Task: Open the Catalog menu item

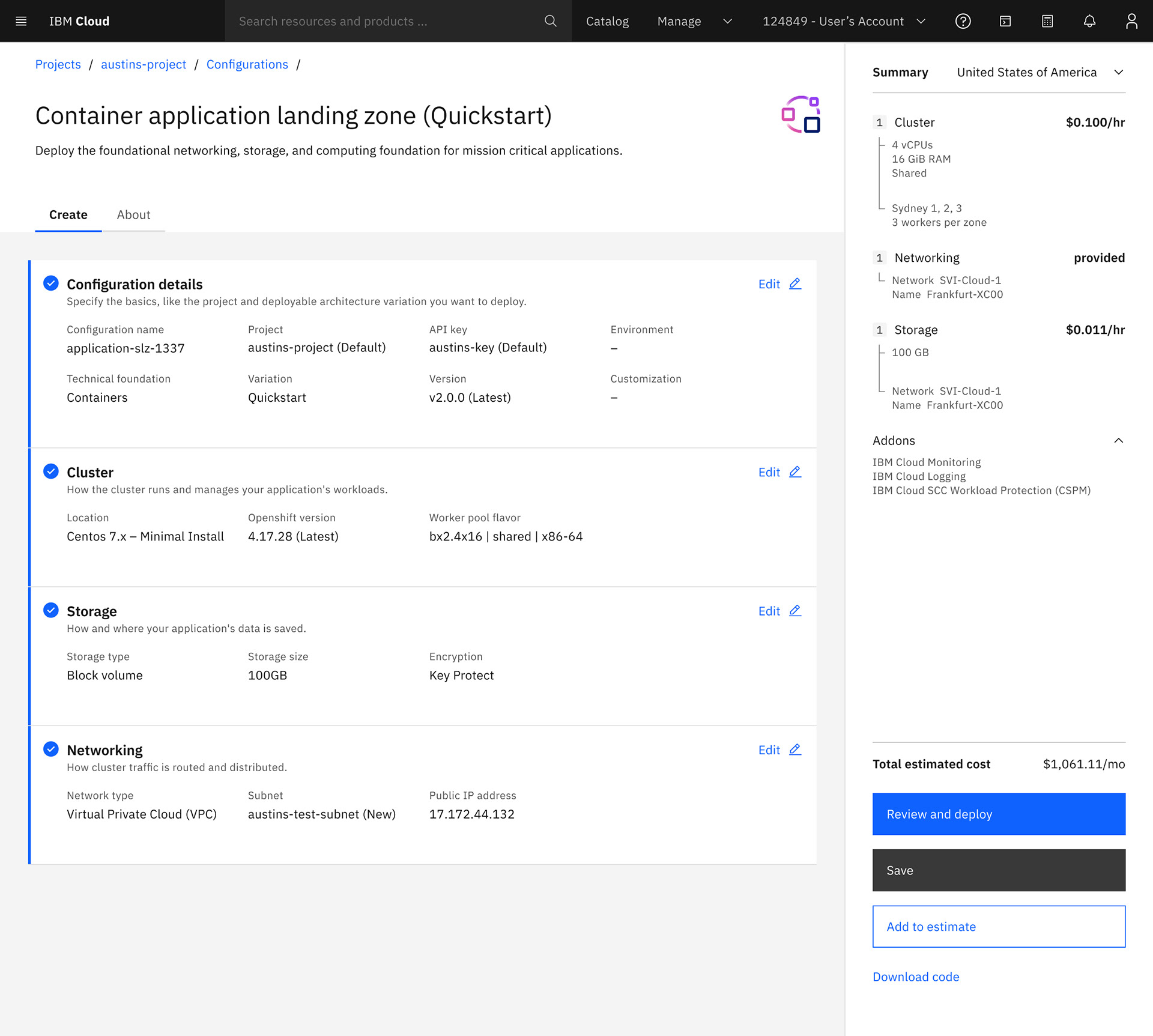Action: (x=607, y=21)
